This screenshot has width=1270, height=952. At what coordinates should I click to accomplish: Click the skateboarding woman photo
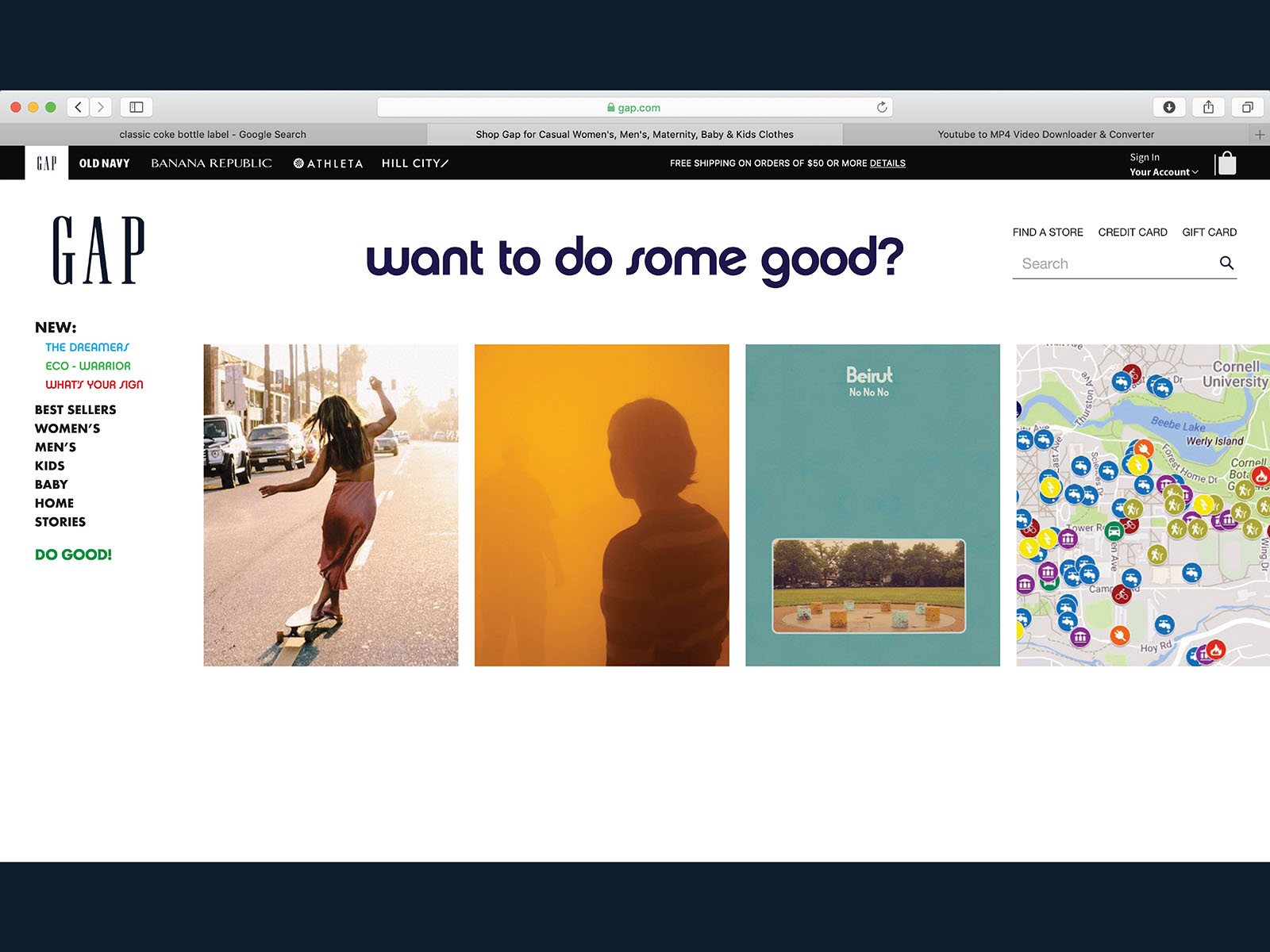[x=330, y=505]
